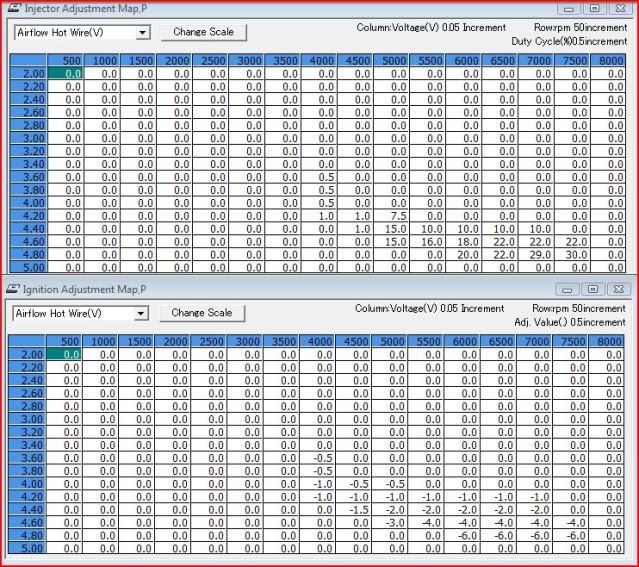Image resolution: width=639 pixels, height=567 pixels.
Task: Select row header 4.80 in Ignition map
Action: (26, 535)
